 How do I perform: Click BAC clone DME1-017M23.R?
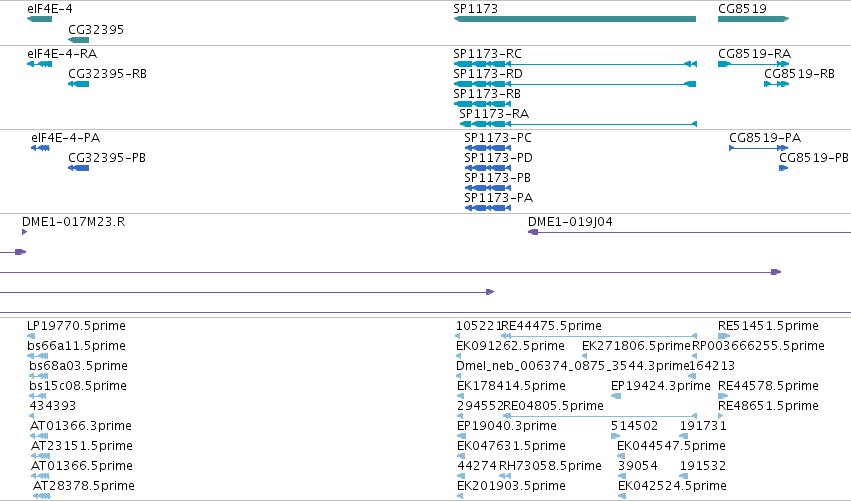click(x=24, y=232)
